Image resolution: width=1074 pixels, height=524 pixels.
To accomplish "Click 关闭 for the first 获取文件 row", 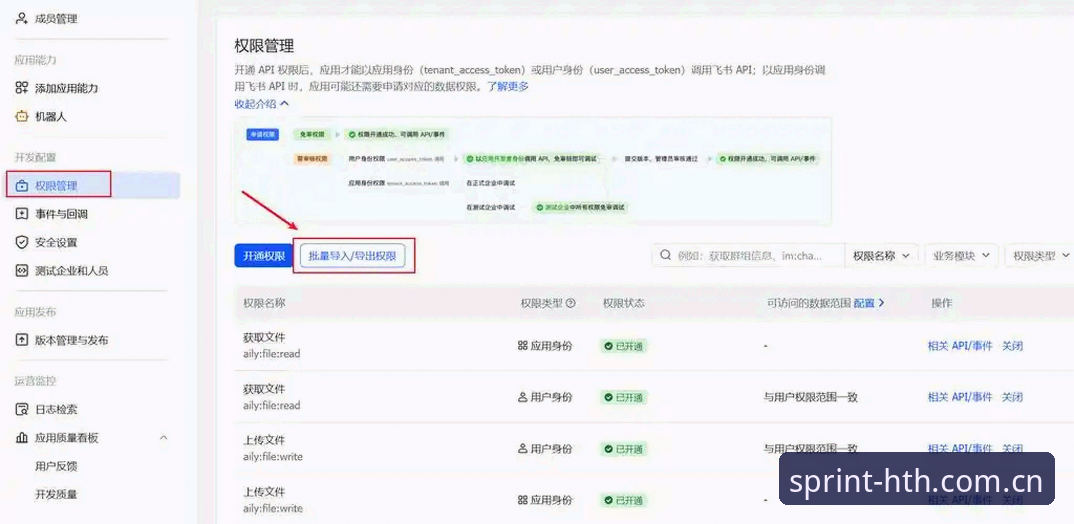I will coord(1012,347).
